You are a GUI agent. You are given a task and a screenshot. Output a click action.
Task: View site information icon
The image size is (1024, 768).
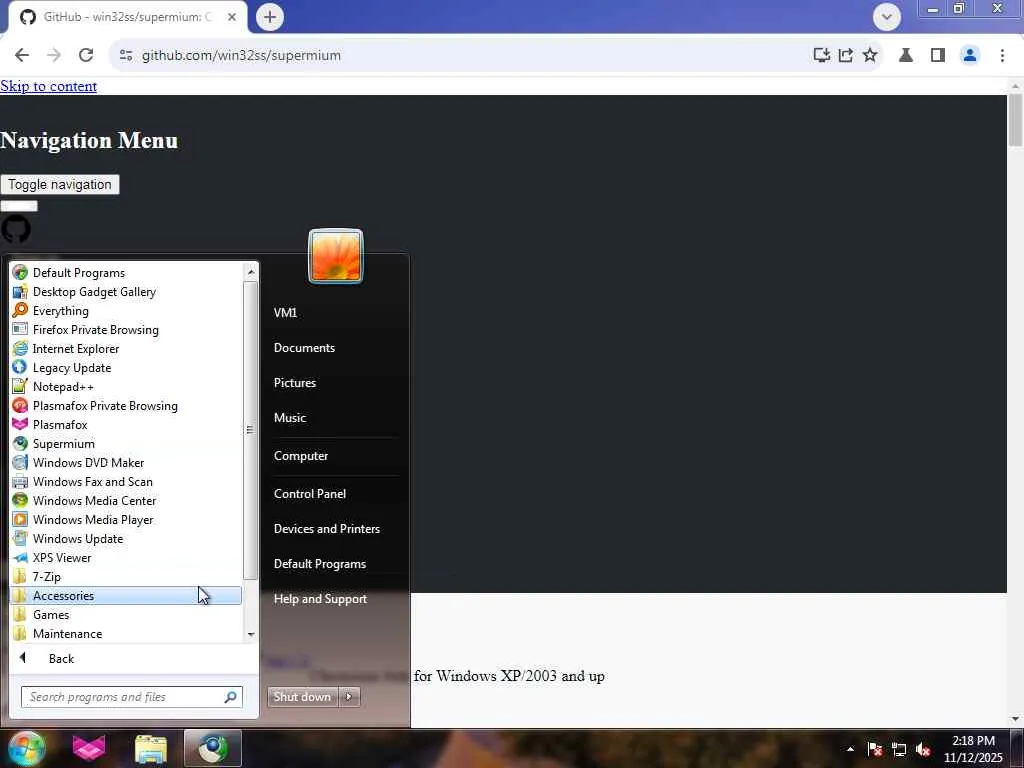pos(126,56)
